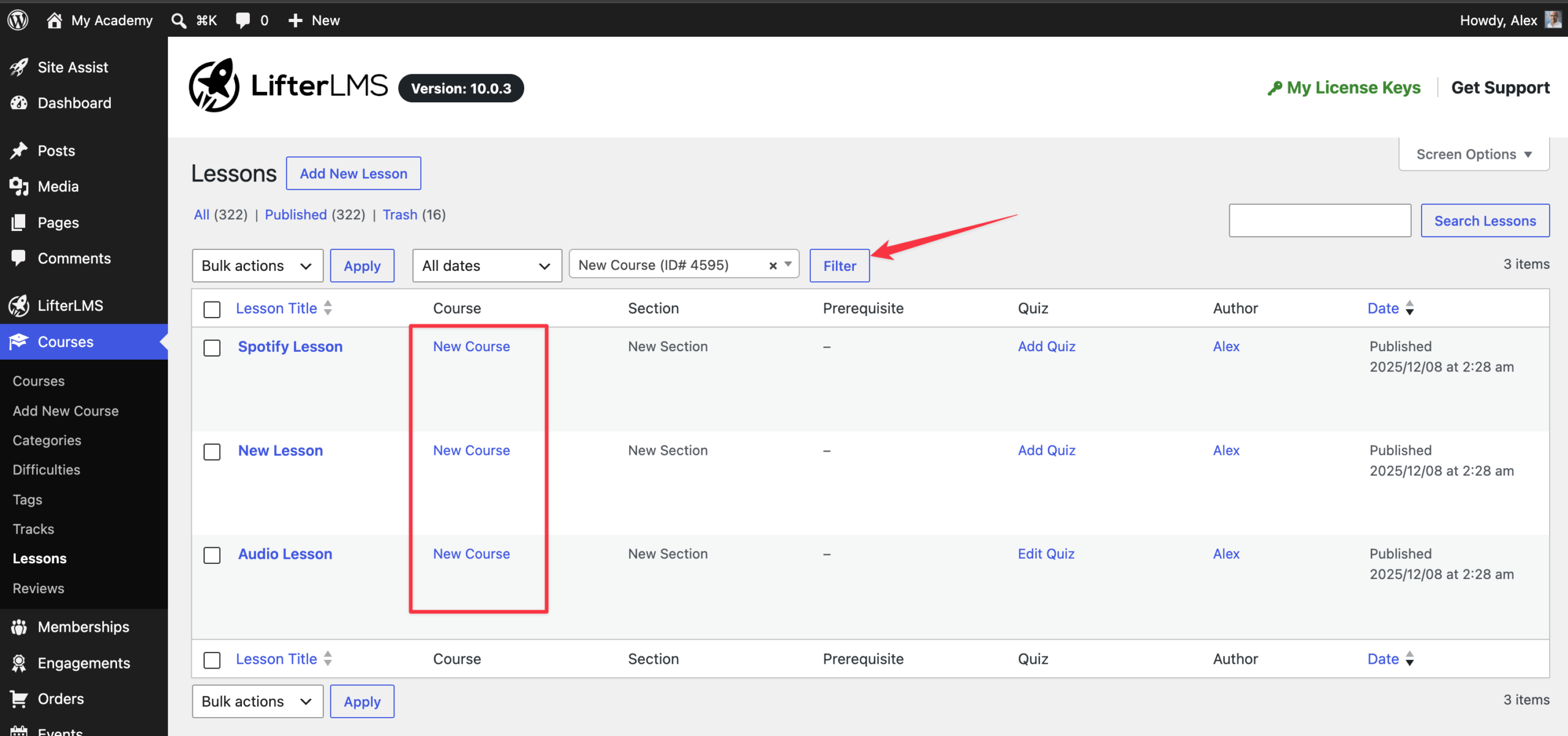
Task: Click the LifterLMS rocket logo in header
Action: [214, 86]
